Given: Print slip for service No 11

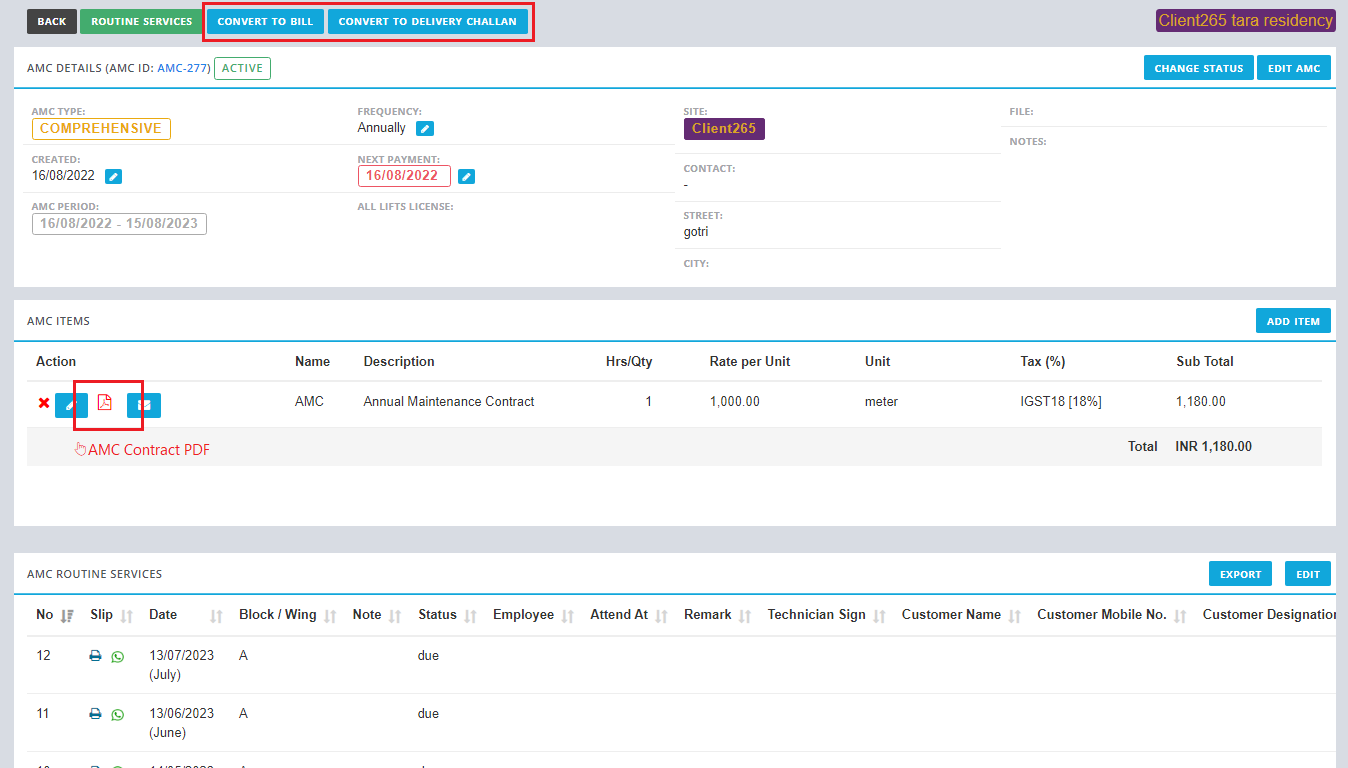Looking at the screenshot, I should 96,715.
